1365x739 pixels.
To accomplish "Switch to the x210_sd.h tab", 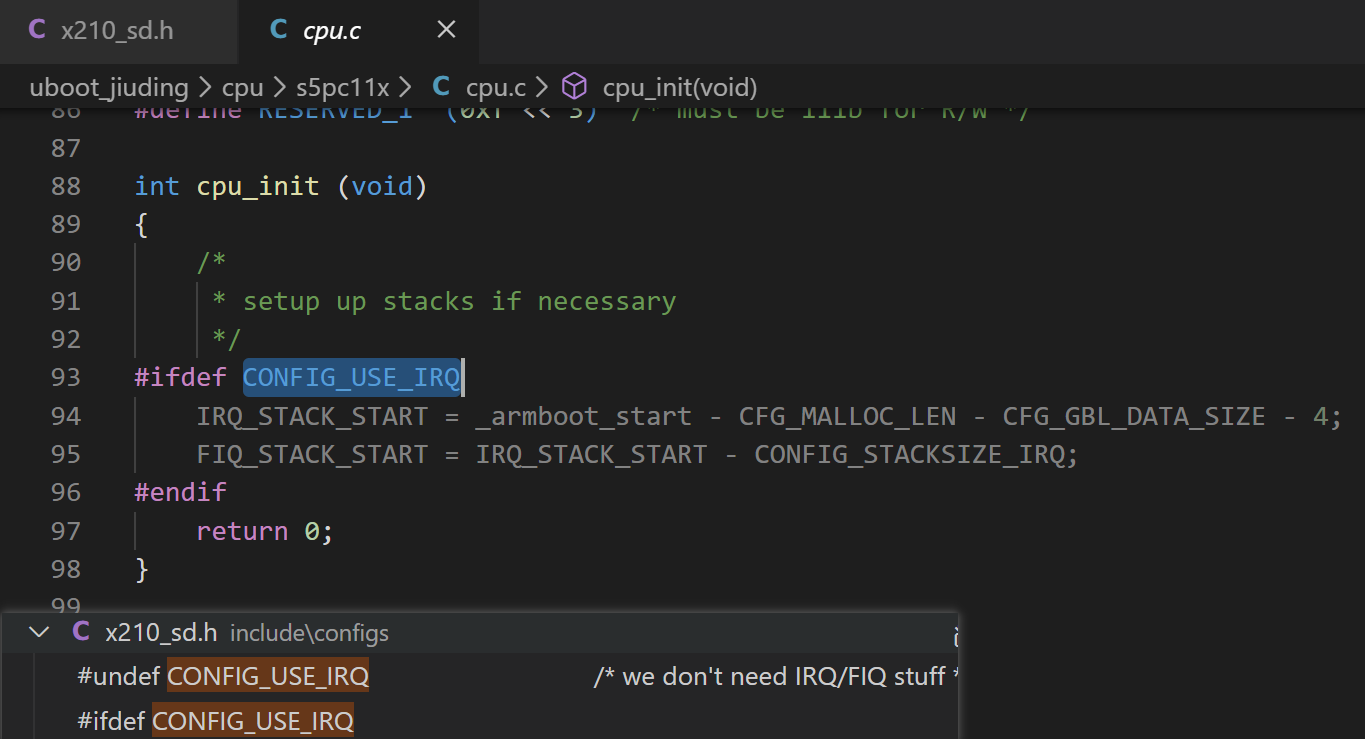I will coord(118,30).
